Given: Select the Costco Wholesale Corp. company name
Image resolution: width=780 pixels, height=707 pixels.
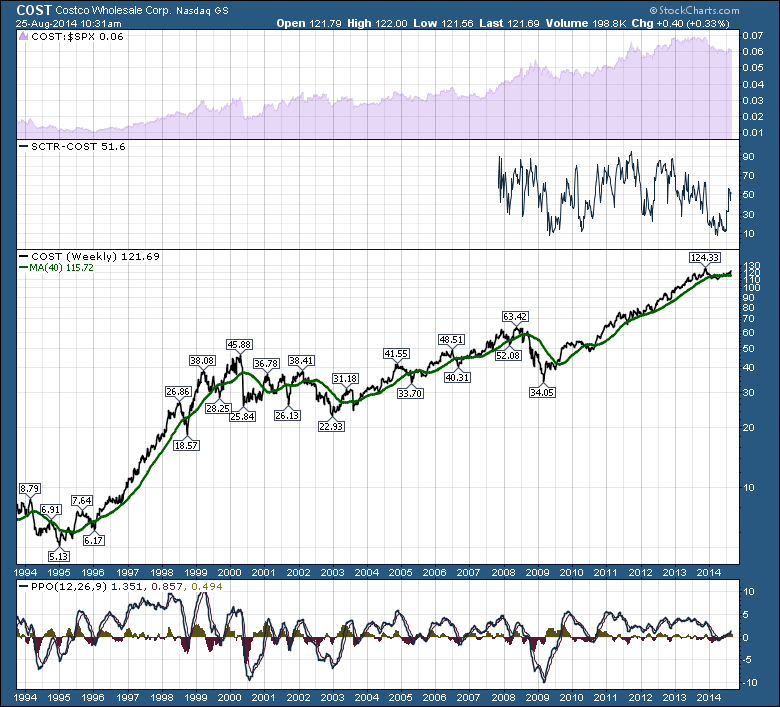Looking at the screenshot, I should (x=113, y=10).
